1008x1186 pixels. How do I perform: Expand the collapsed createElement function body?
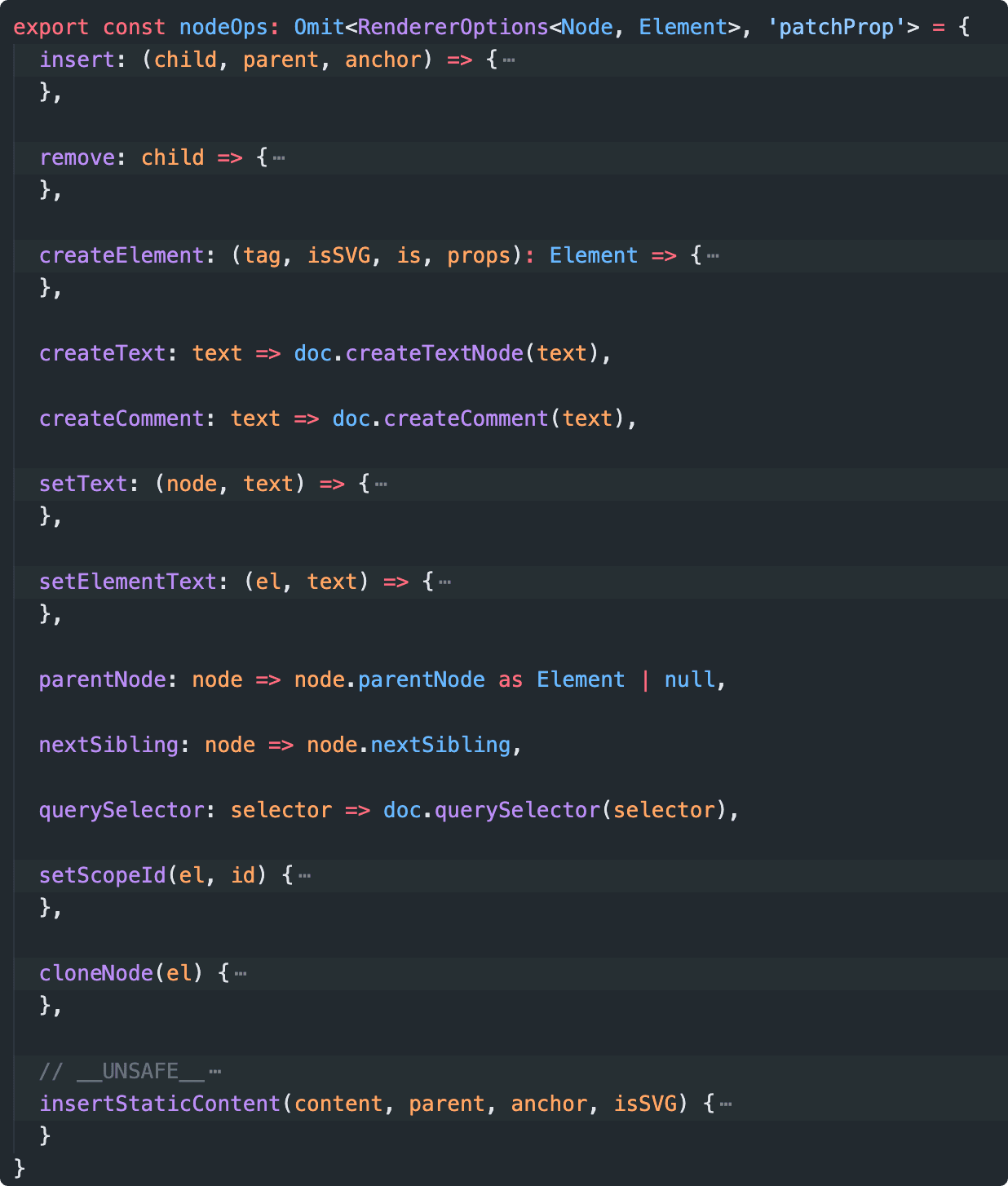pyautogui.click(x=713, y=256)
